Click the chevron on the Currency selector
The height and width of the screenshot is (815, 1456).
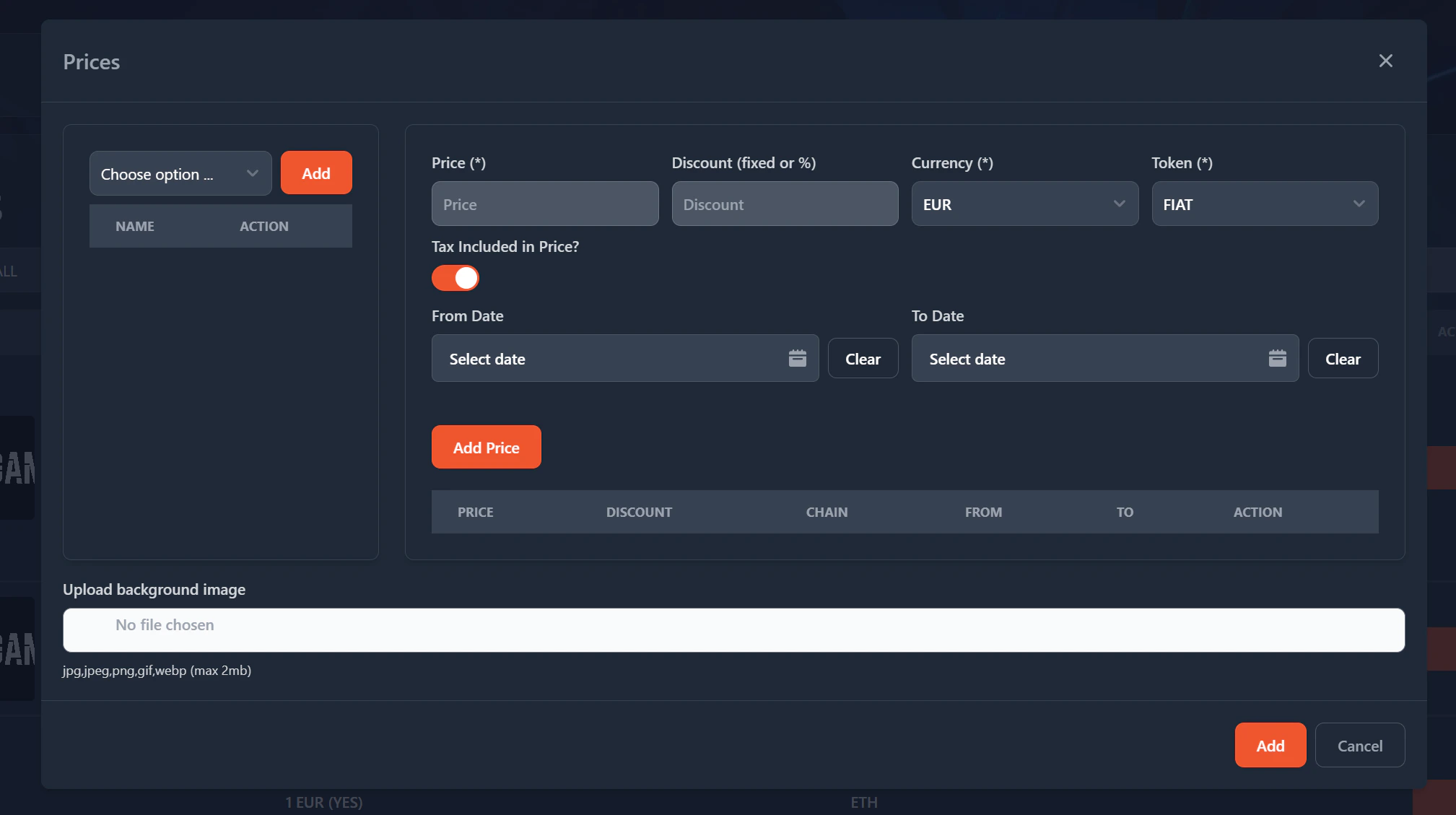[x=1120, y=204]
